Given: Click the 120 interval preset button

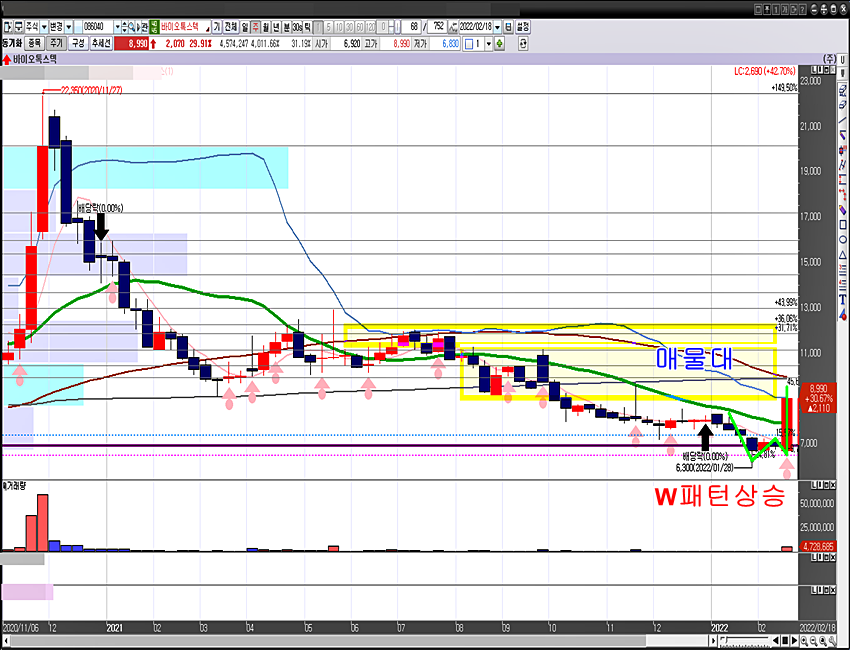Looking at the screenshot, I should [x=371, y=27].
